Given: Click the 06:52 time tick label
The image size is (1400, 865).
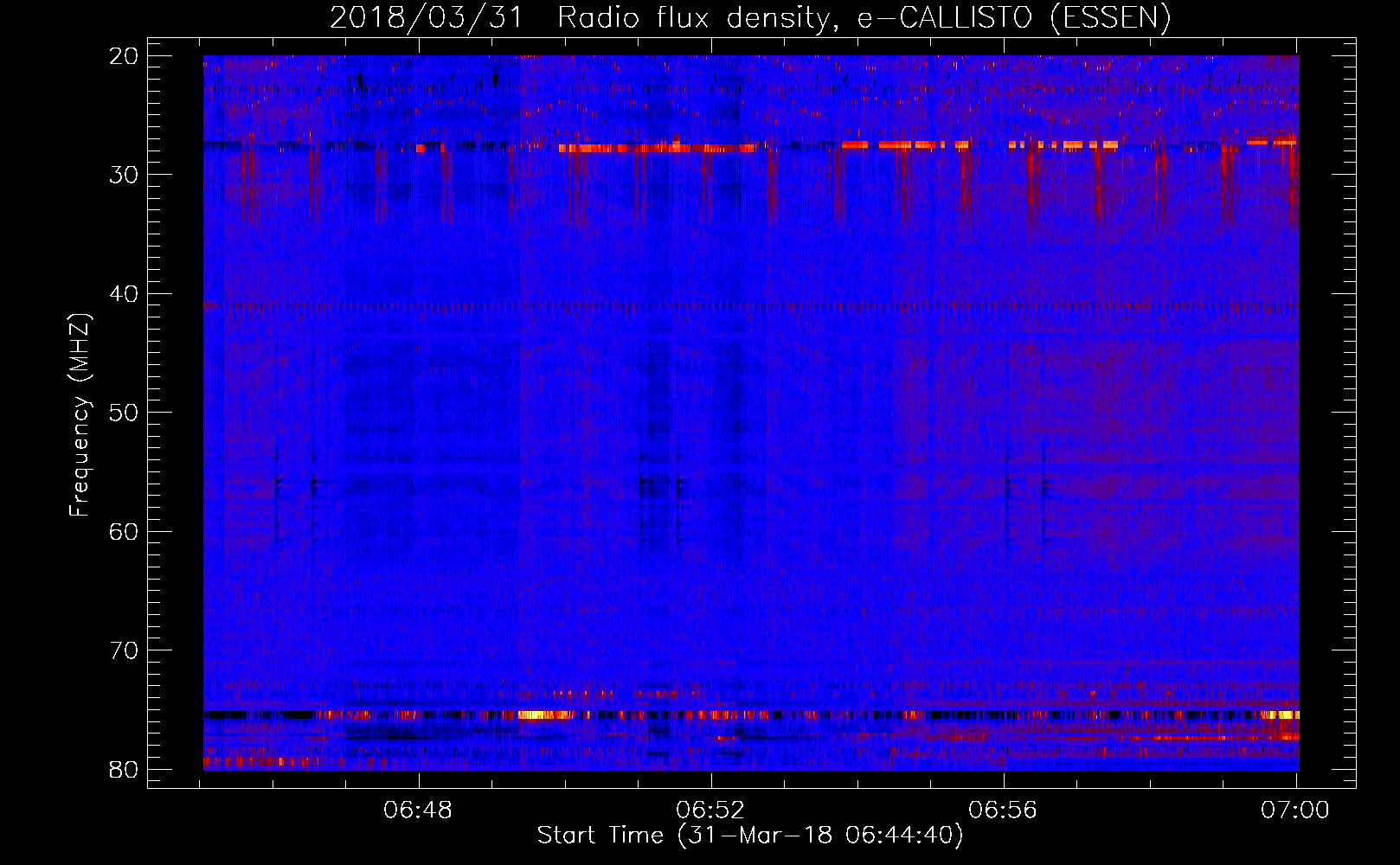Looking at the screenshot, I should point(711,811).
